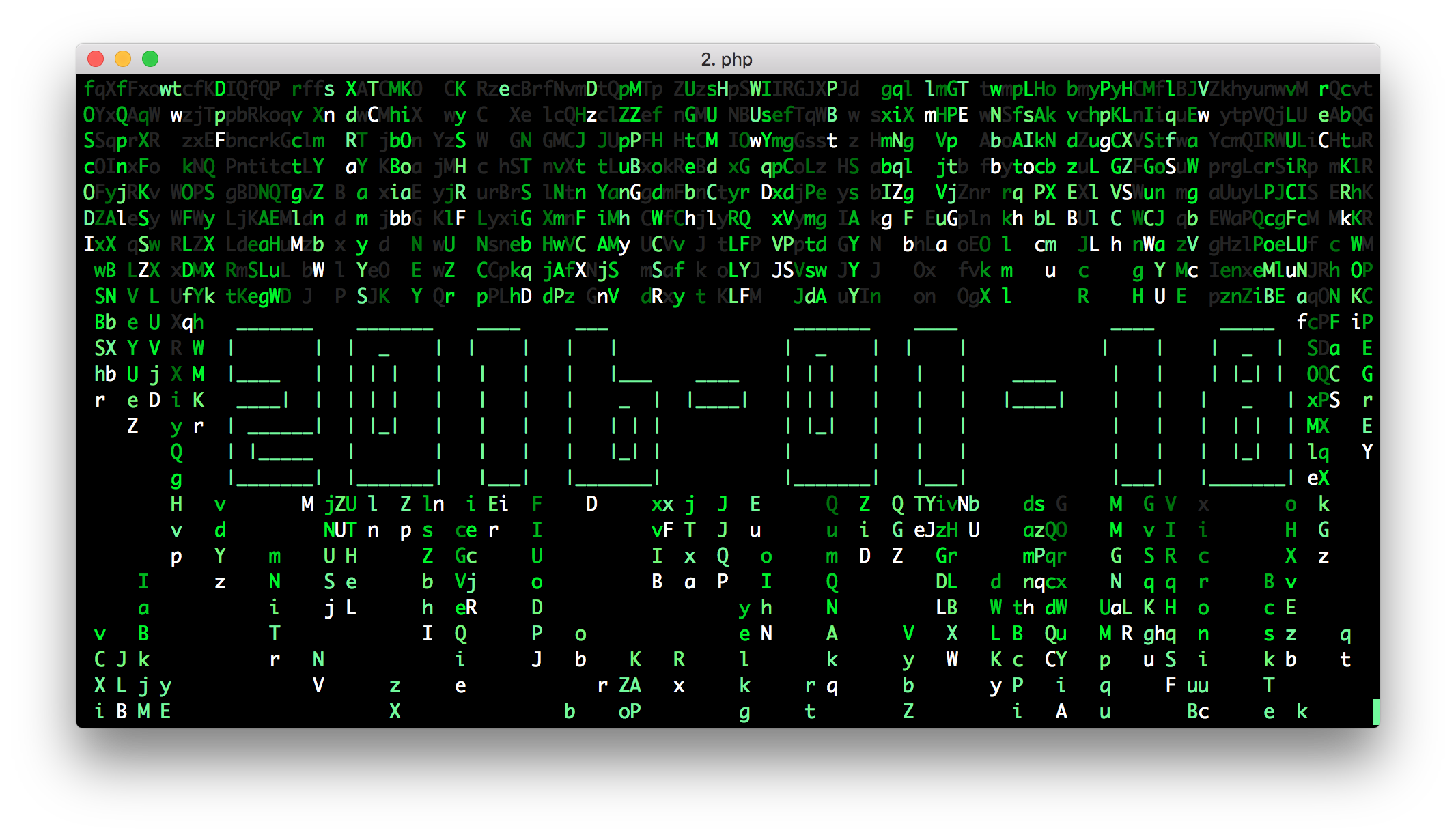Minimize the terminal with the yellow button
This screenshot has height=837, width=1456.
(x=123, y=59)
